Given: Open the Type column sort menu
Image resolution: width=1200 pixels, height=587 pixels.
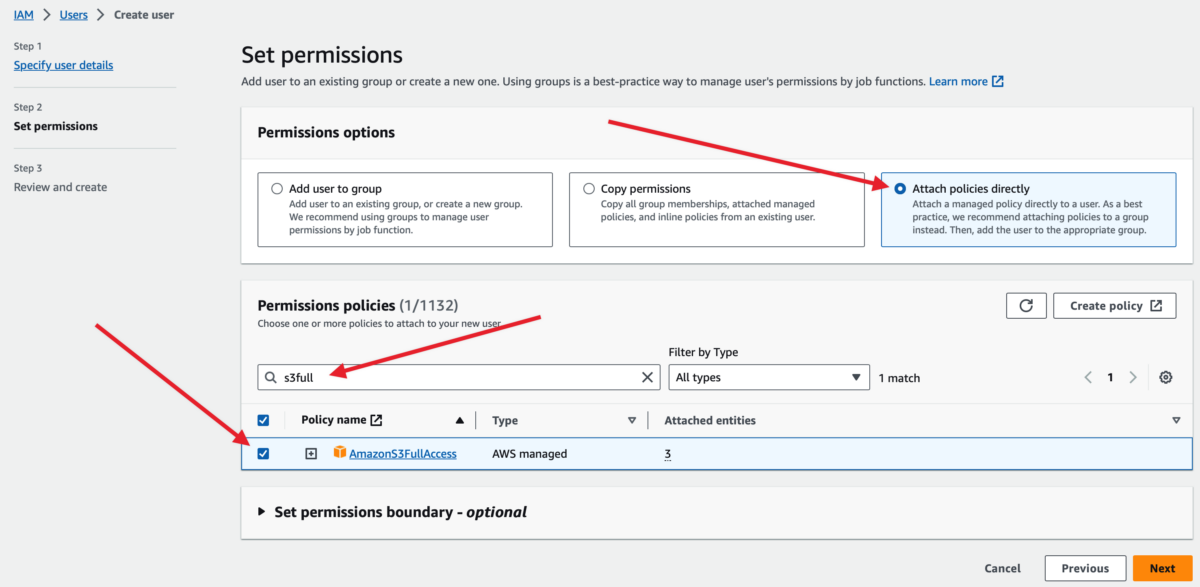Looking at the screenshot, I should click(x=631, y=421).
